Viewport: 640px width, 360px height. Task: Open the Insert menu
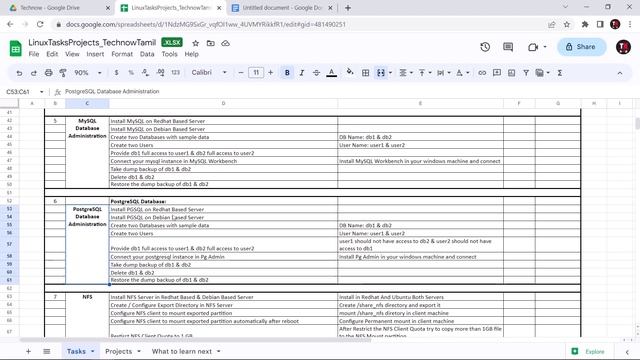tap(95, 54)
